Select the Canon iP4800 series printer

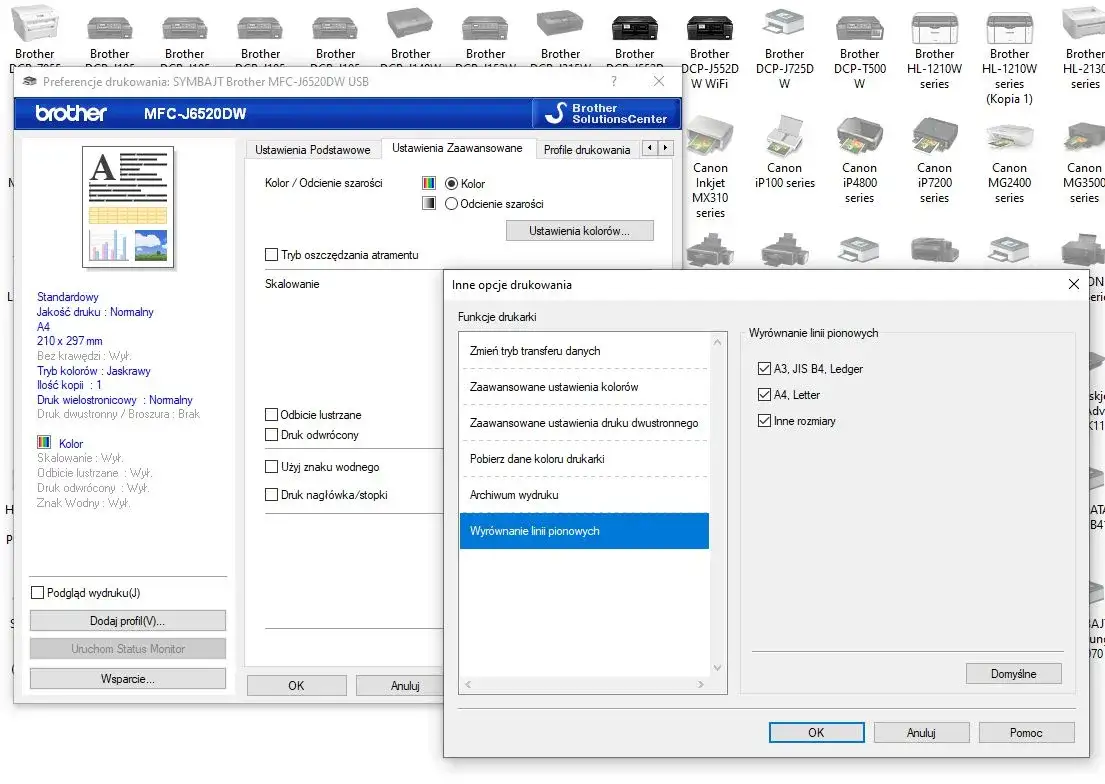point(859,162)
